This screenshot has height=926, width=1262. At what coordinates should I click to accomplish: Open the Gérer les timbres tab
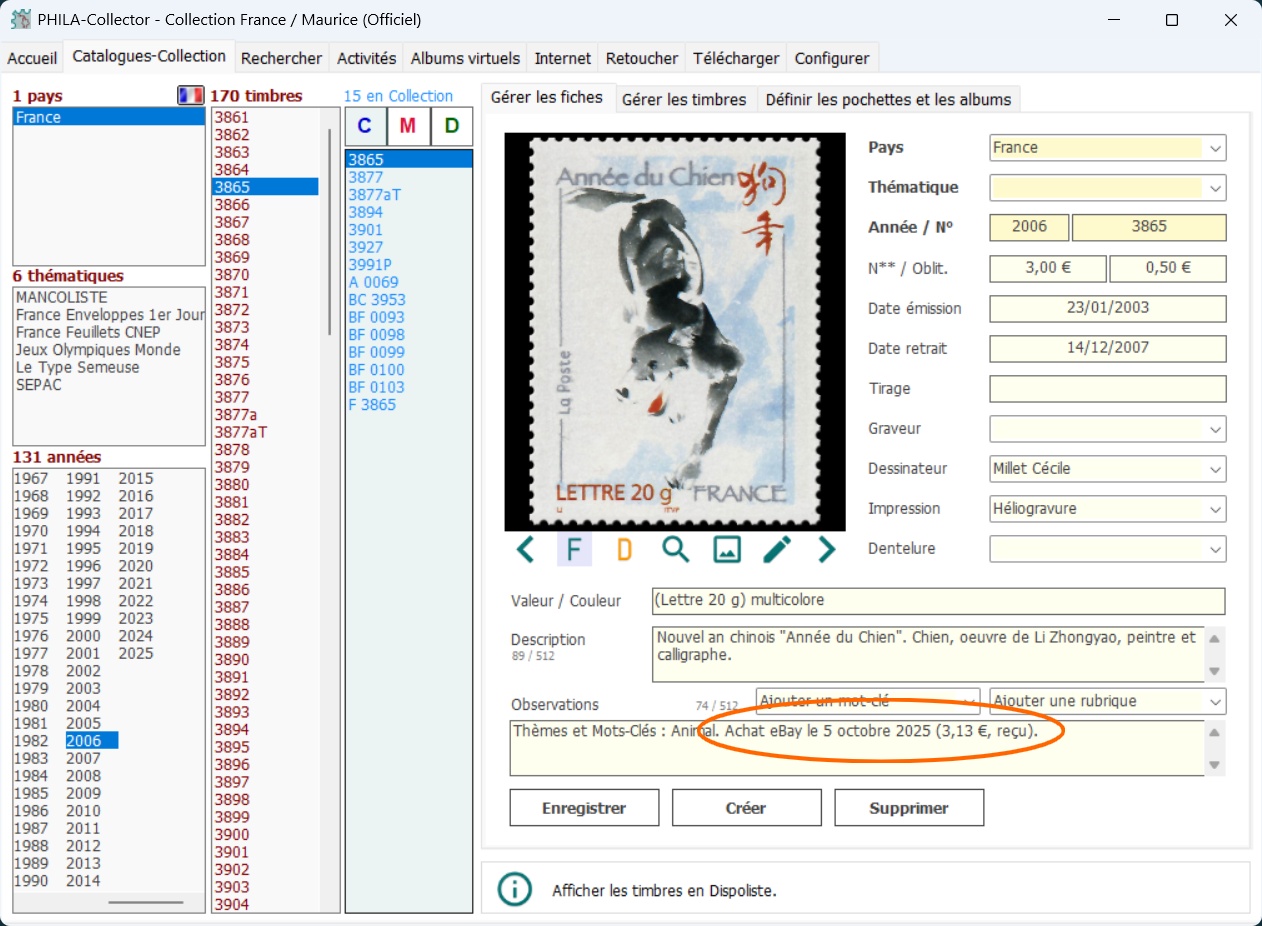684,99
